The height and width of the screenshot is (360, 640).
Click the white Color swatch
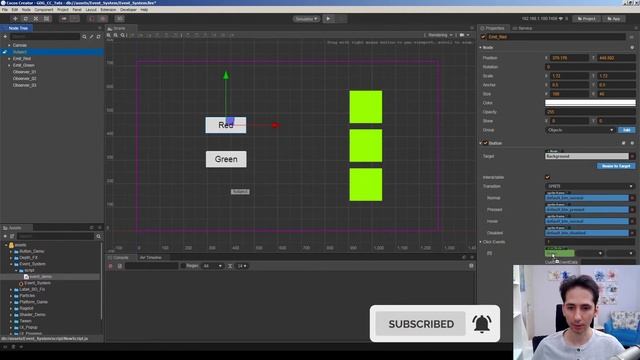(590, 103)
